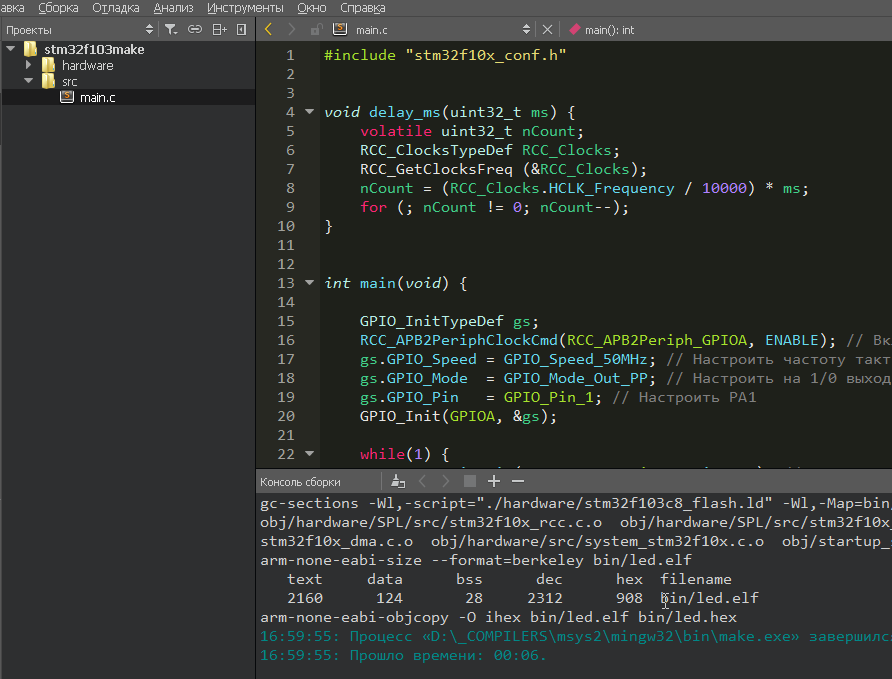Click the filter tree icon in Projects panel
Screen dimensions: 892x679
point(171,30)
